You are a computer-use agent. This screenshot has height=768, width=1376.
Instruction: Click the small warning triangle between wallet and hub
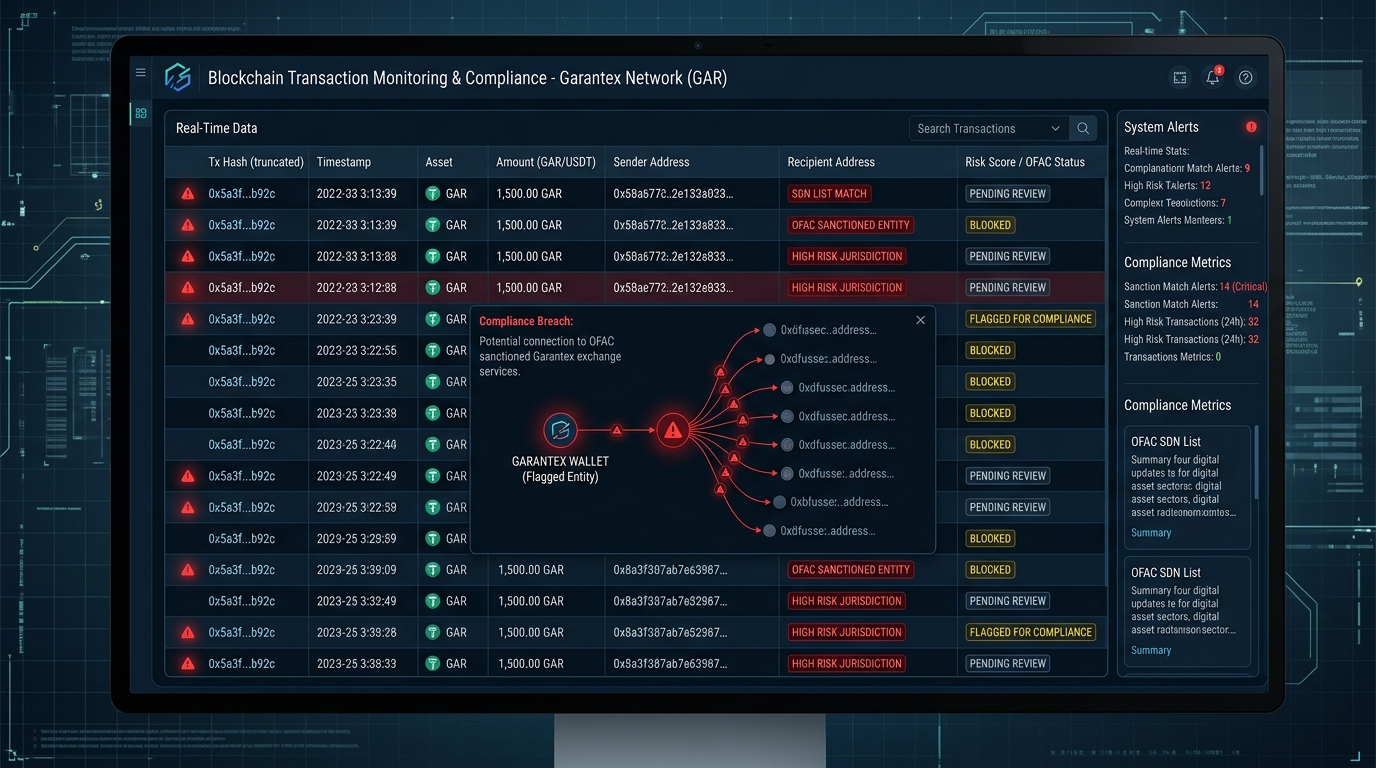tap(617, 430)
